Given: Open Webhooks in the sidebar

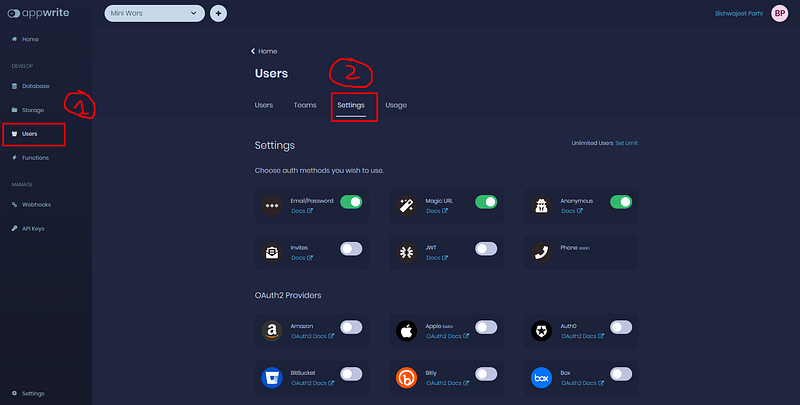Looking at the screenshot, I should pos(31,205).
